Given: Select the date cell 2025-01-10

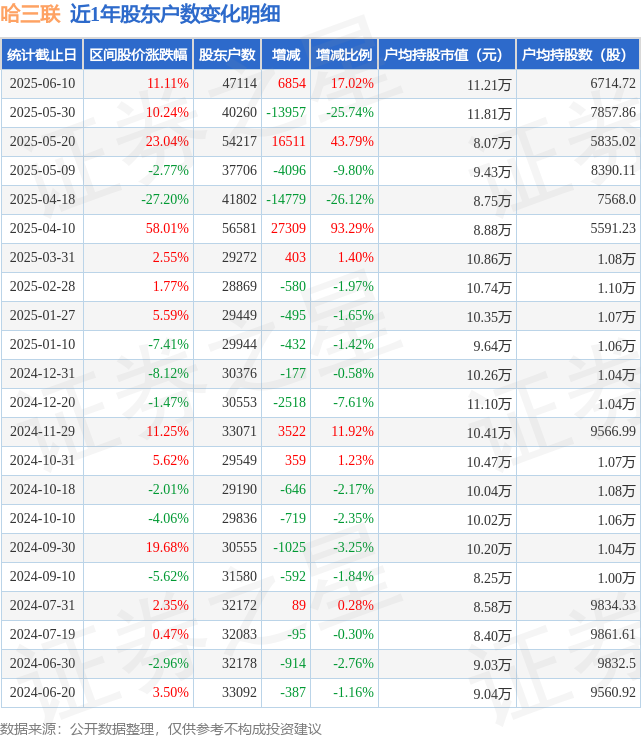Looking at the screenshot, I should [42, 345].
